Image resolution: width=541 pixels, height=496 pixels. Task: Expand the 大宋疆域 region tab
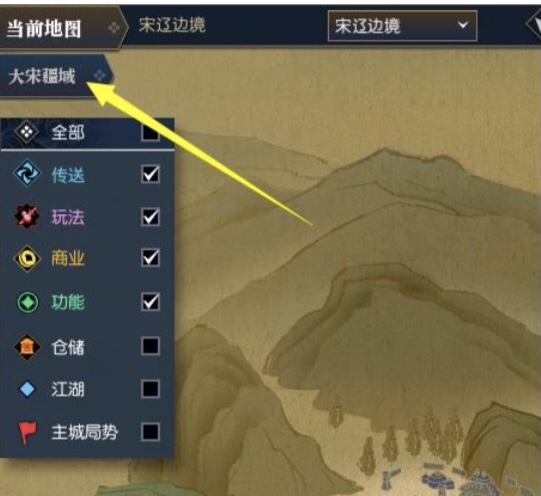[x=56, y=76]
